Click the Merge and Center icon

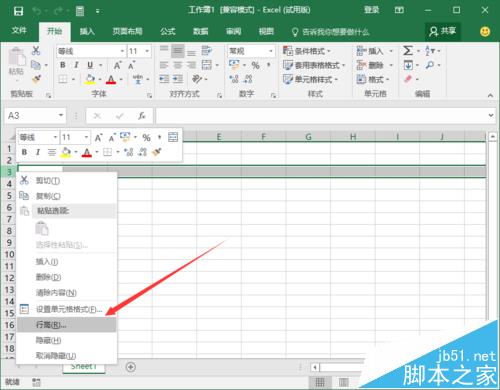pos(207,65)
